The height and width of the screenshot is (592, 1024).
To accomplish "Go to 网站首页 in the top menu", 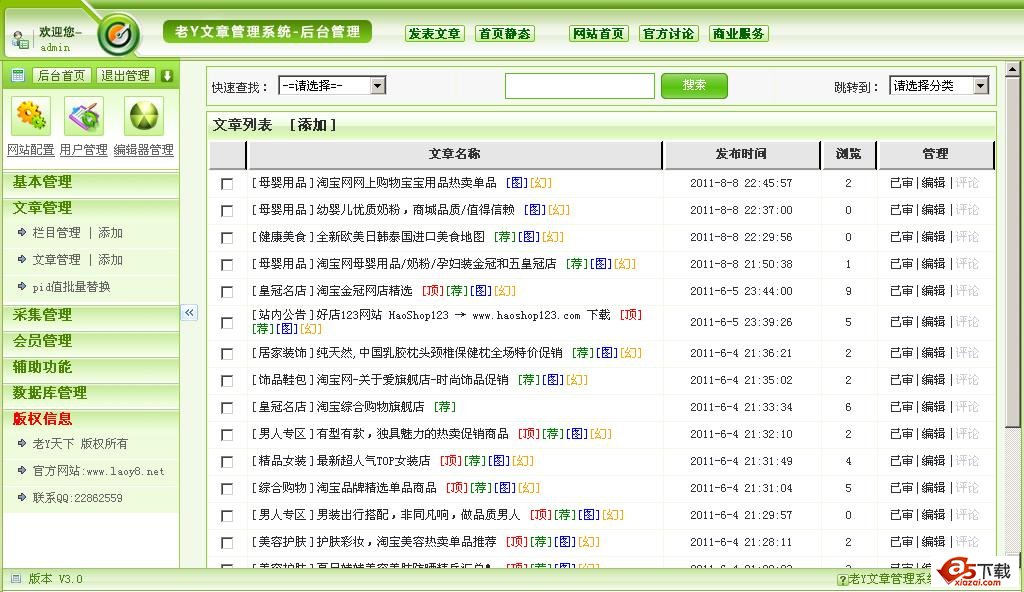I will (599, 34).
